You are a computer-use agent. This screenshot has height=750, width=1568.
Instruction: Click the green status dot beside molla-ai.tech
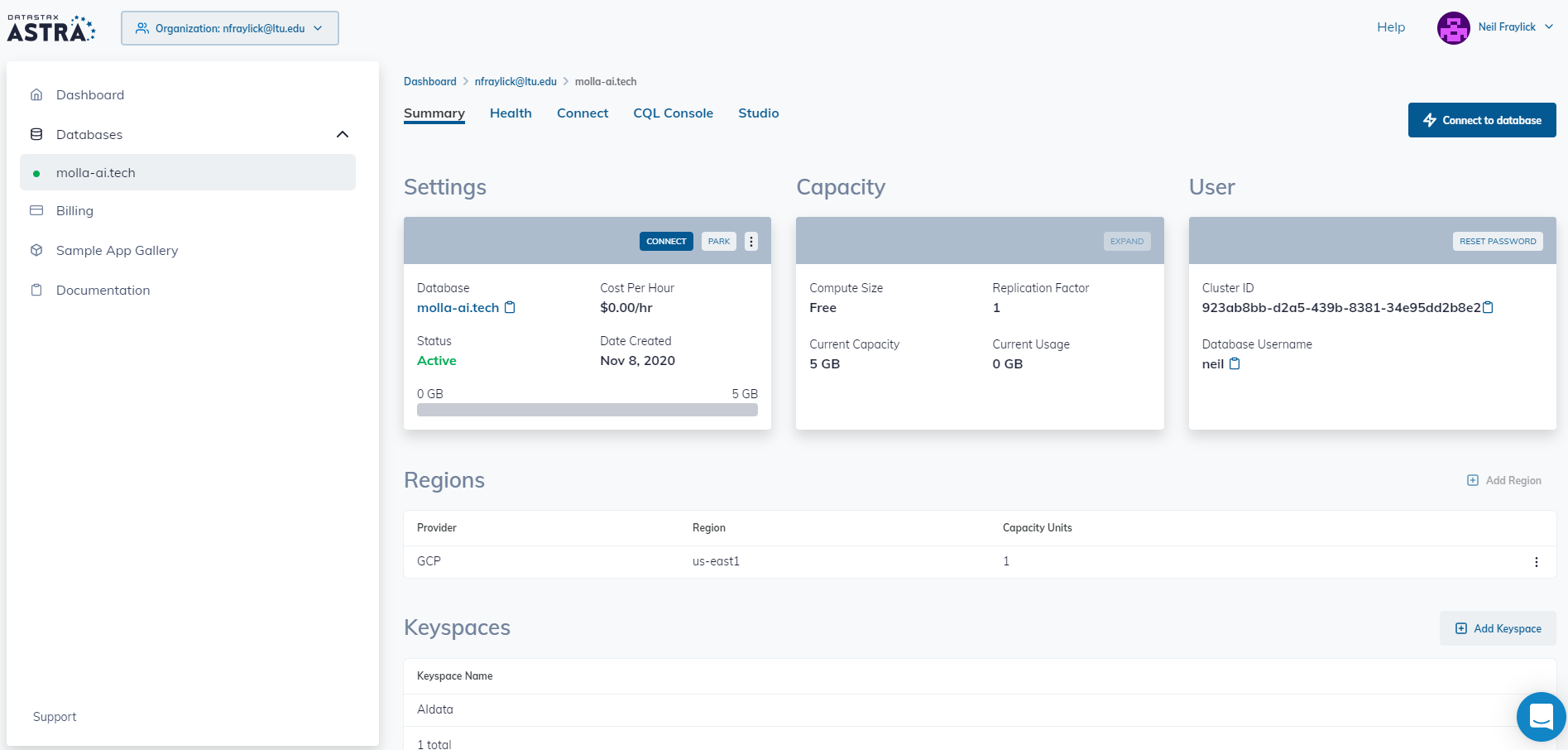pyautogui.click(x=36, y=174)
